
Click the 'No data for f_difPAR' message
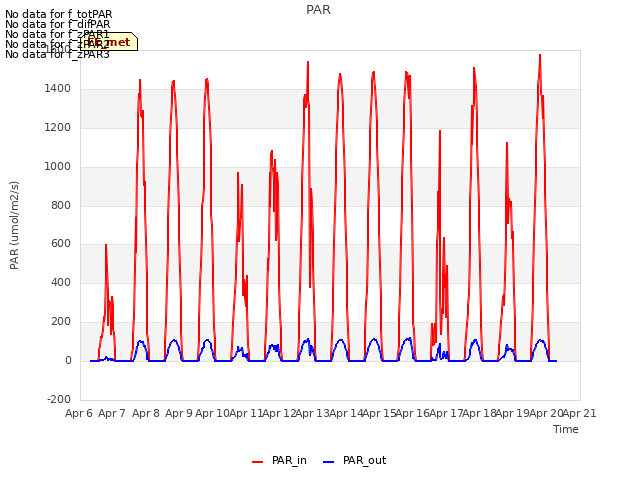click(58, 24)
